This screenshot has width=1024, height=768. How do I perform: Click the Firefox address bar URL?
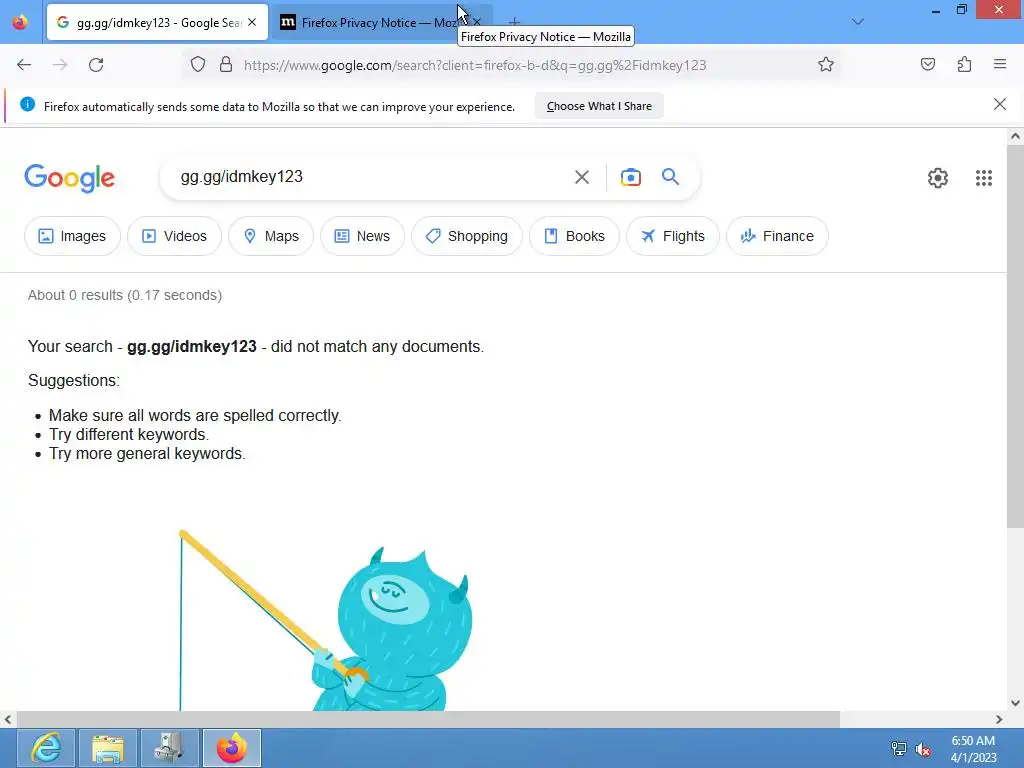(x=475, y=65)
